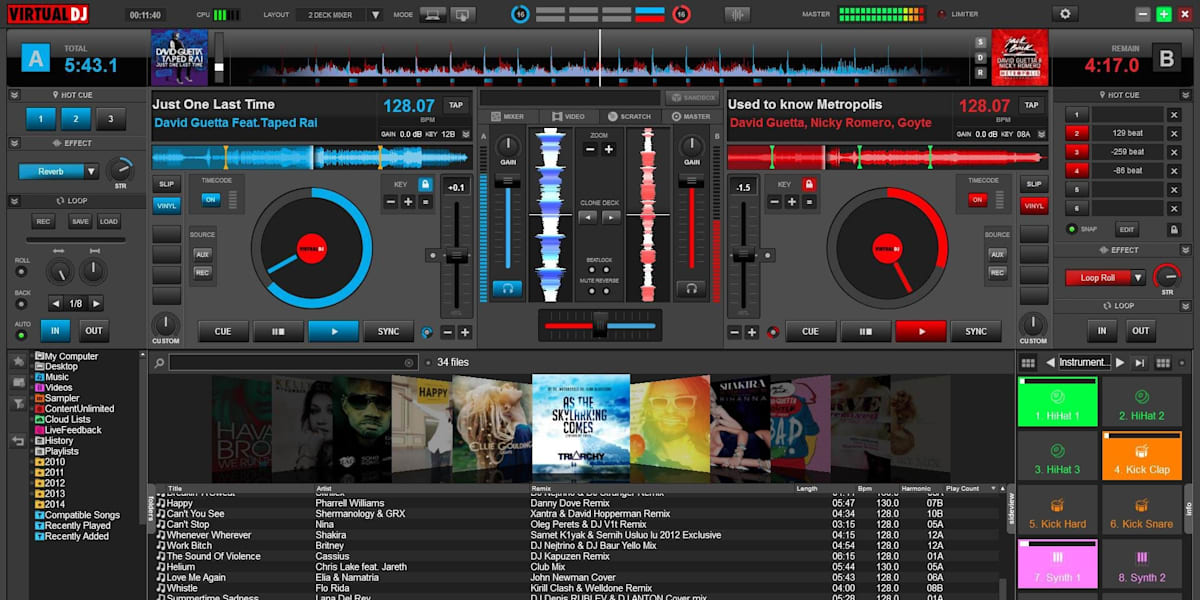Viewport: 1200px width, 600px height.
Task: Click the key lock icon on deck A
Action: 425,184
